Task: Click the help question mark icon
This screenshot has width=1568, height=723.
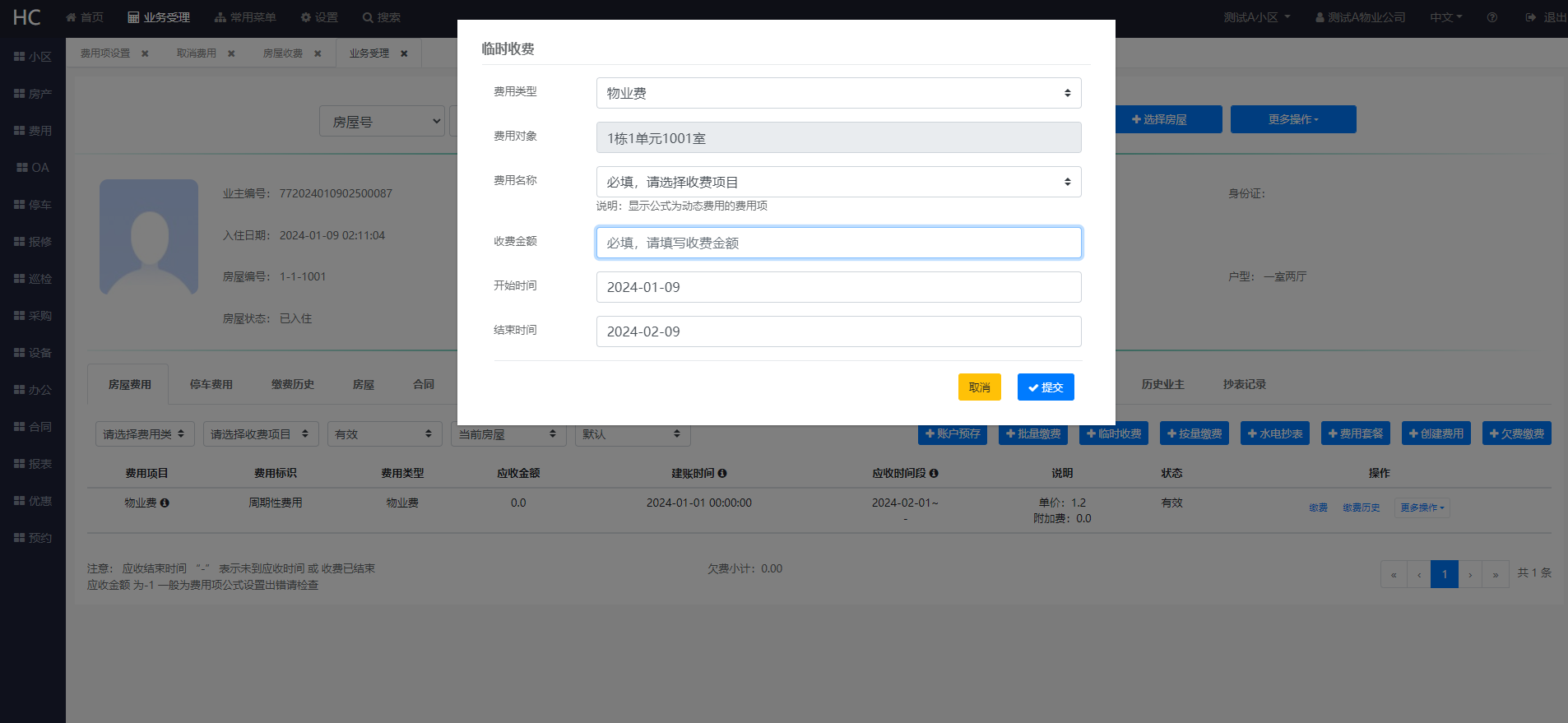Action: pos(1491,17)
